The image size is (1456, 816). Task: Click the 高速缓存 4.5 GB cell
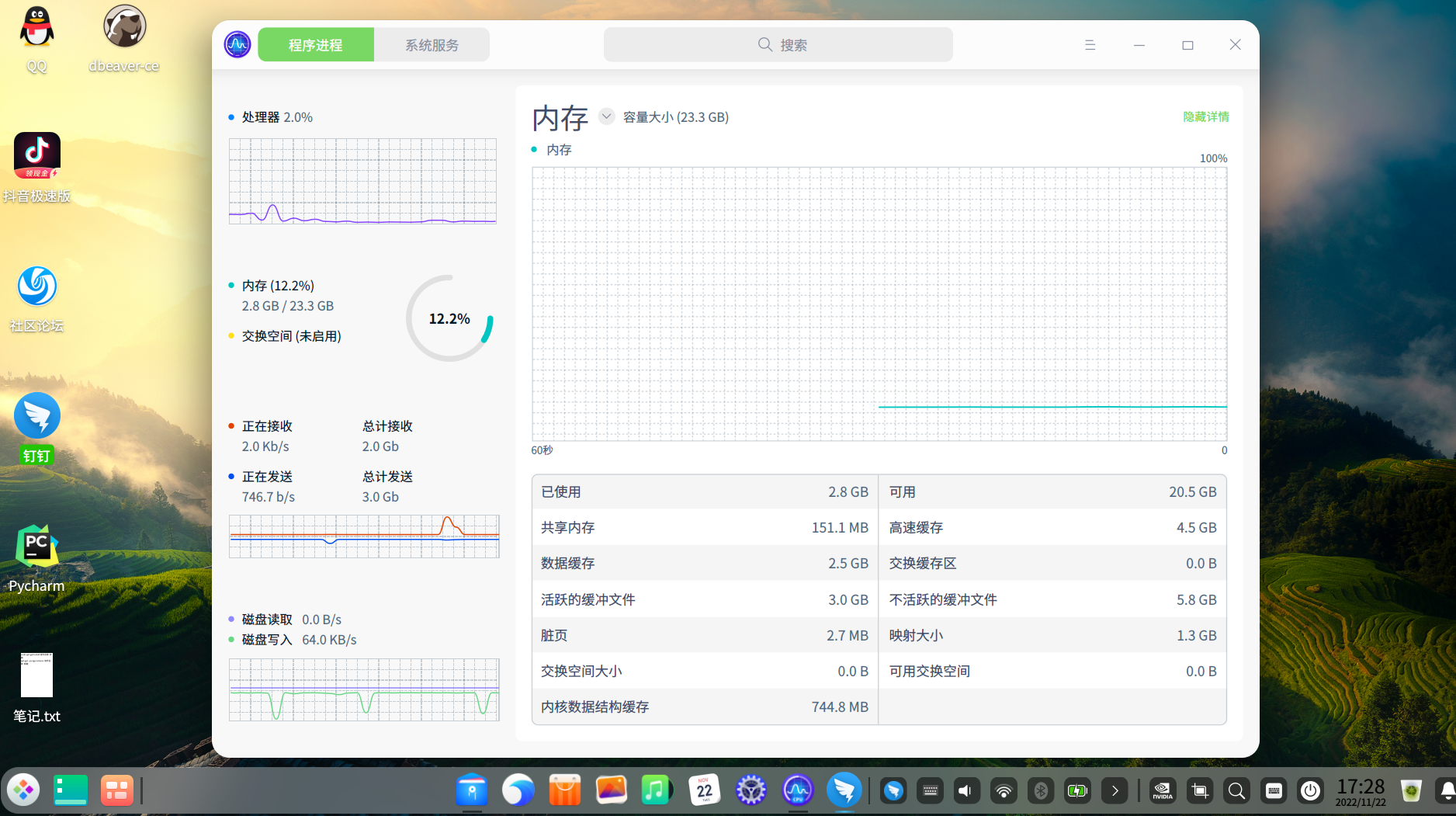[x=1052, y=528]
